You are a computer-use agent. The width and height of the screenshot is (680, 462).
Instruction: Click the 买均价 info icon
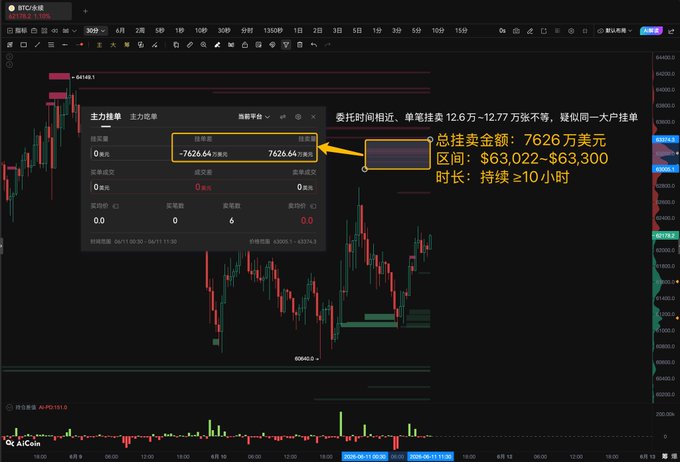tap(116, 206)
